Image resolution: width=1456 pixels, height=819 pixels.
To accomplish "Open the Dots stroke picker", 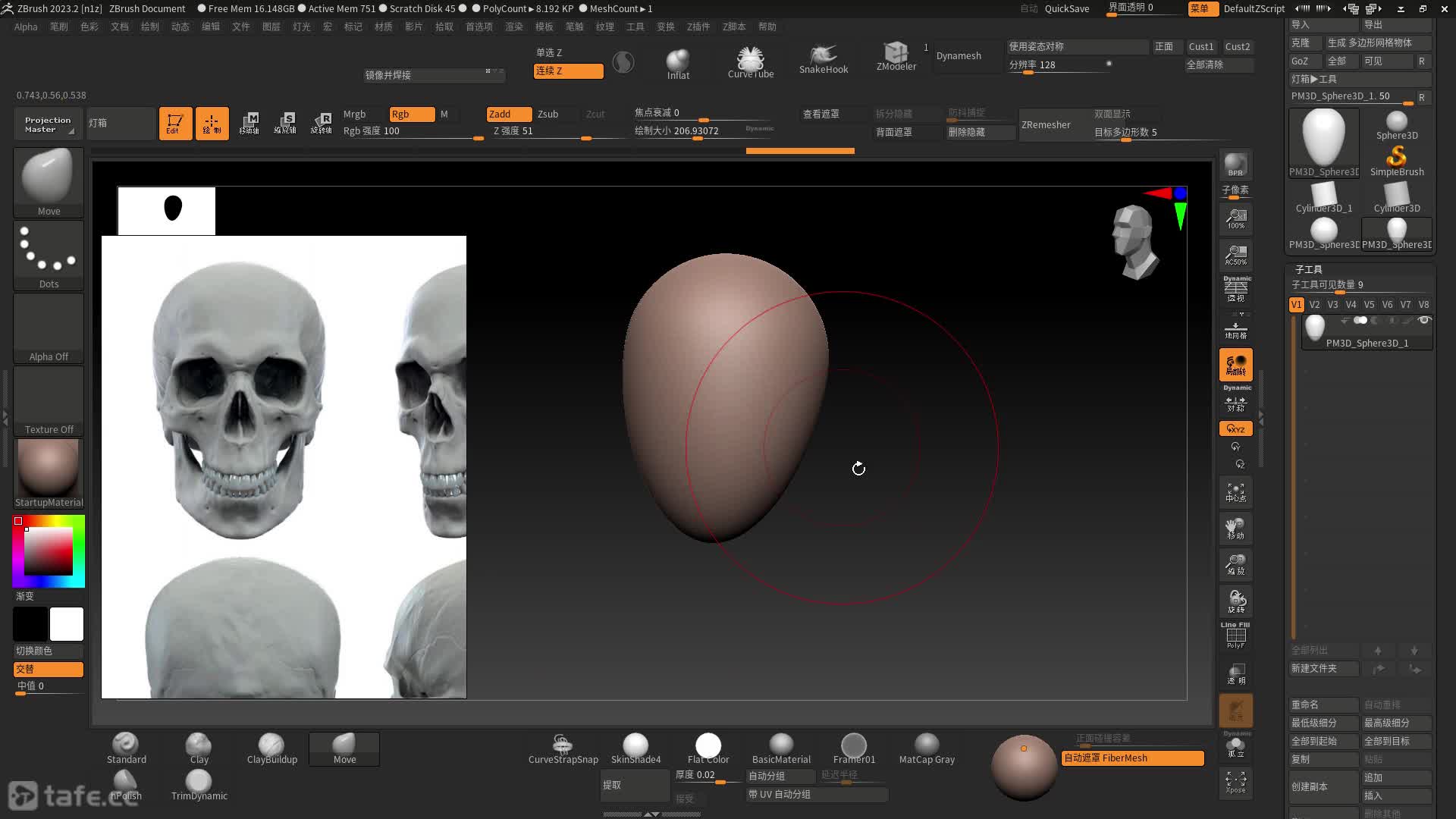I will point(49,256).
